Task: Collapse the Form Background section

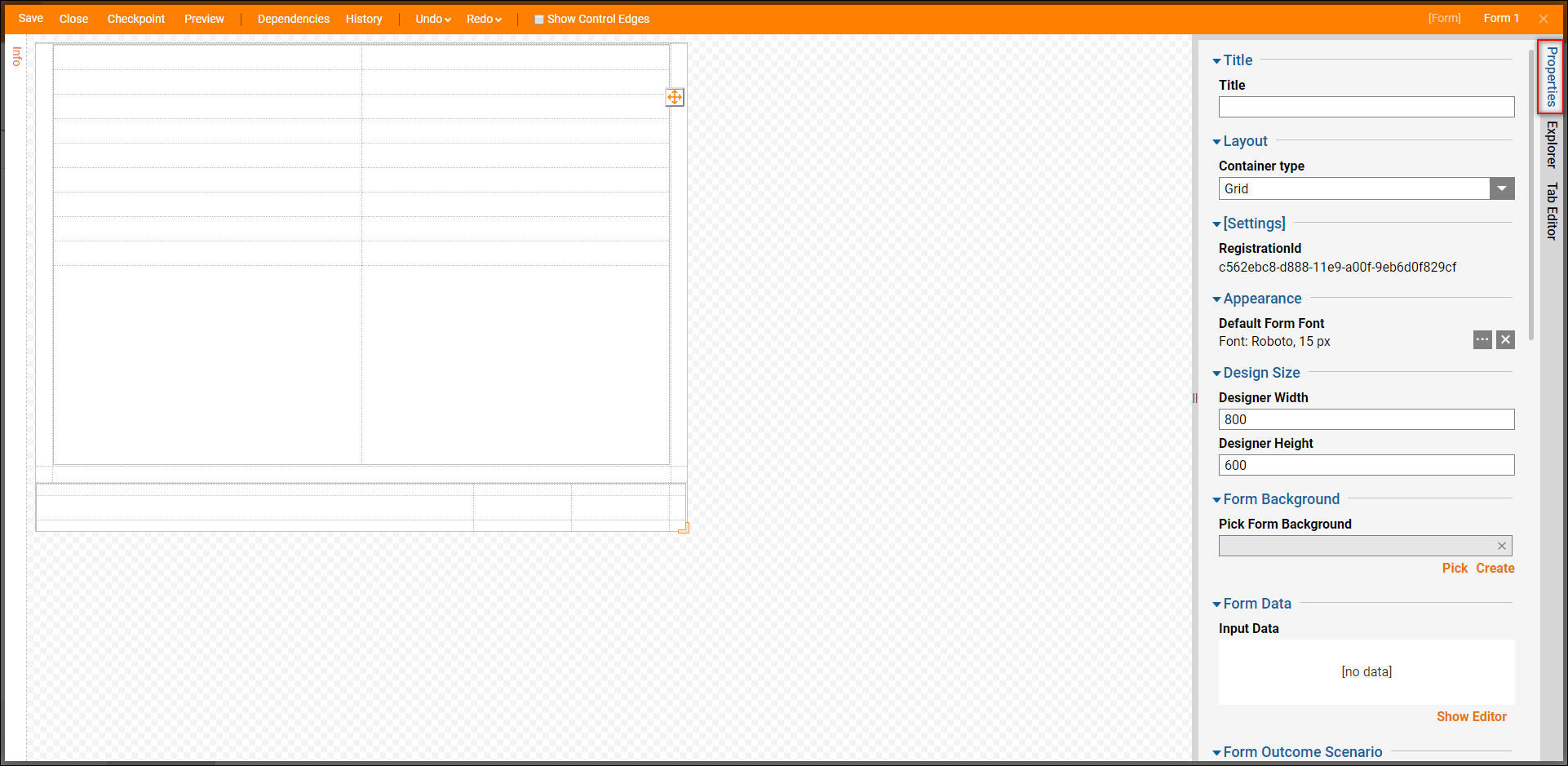Action: 1216,500
